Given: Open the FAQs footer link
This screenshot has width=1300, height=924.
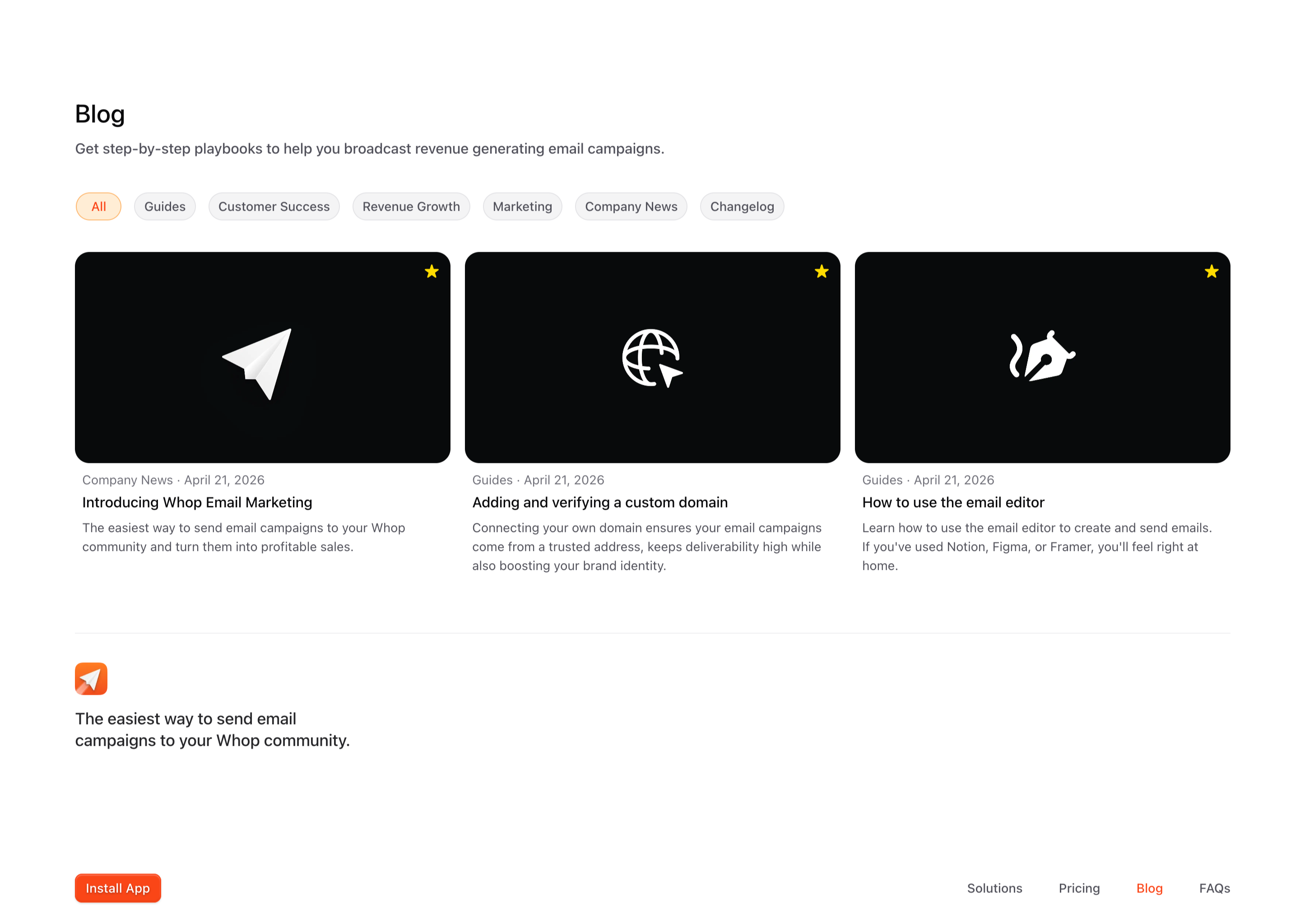Looking at the screenshot, I should [1215, 888].
